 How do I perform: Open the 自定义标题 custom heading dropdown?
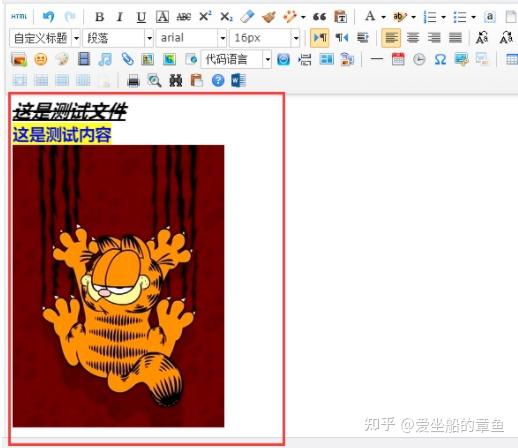(x=45, y=38)
